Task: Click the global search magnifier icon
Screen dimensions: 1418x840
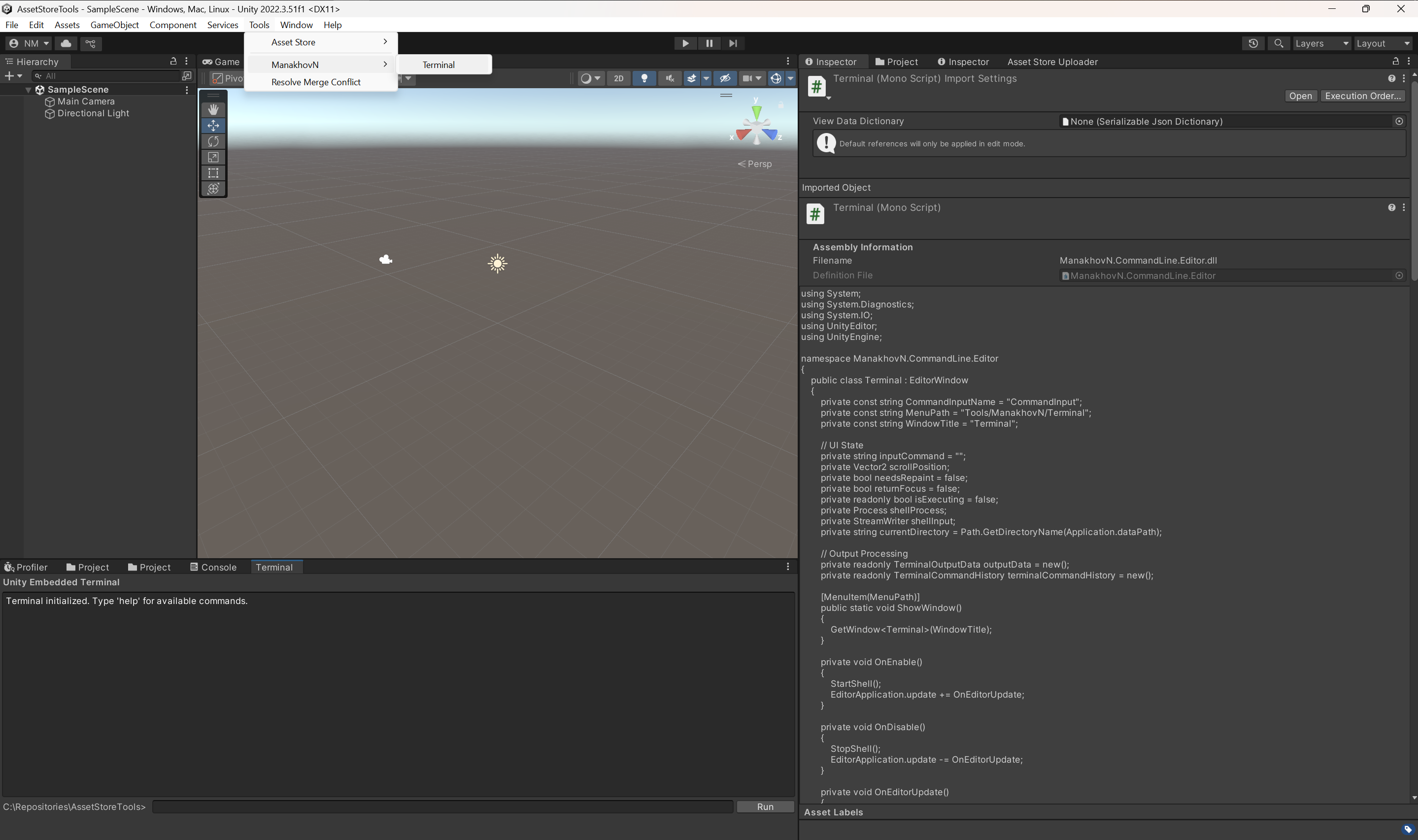Action: coord(1278,43)
